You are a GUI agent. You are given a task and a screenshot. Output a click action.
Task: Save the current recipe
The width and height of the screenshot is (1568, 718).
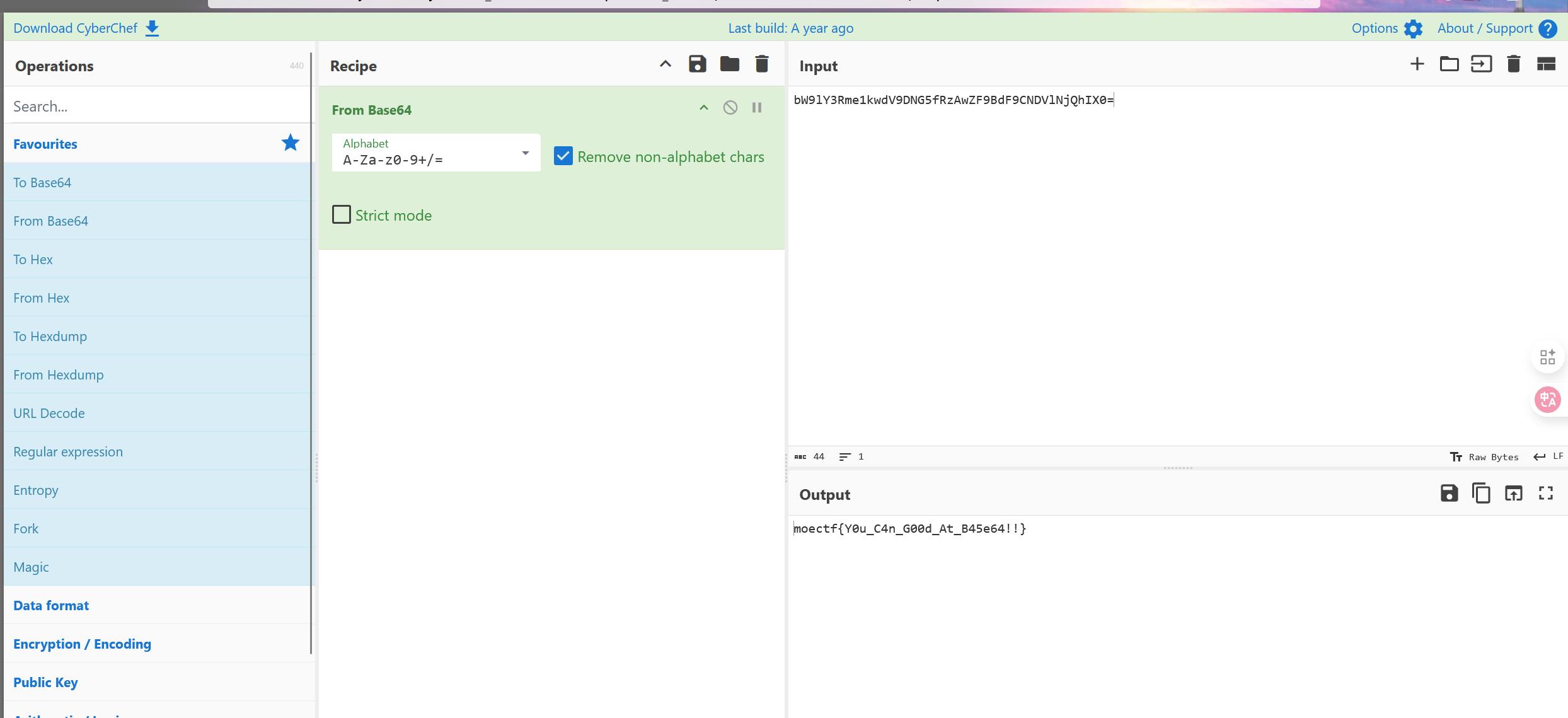(x=697, y=64)
